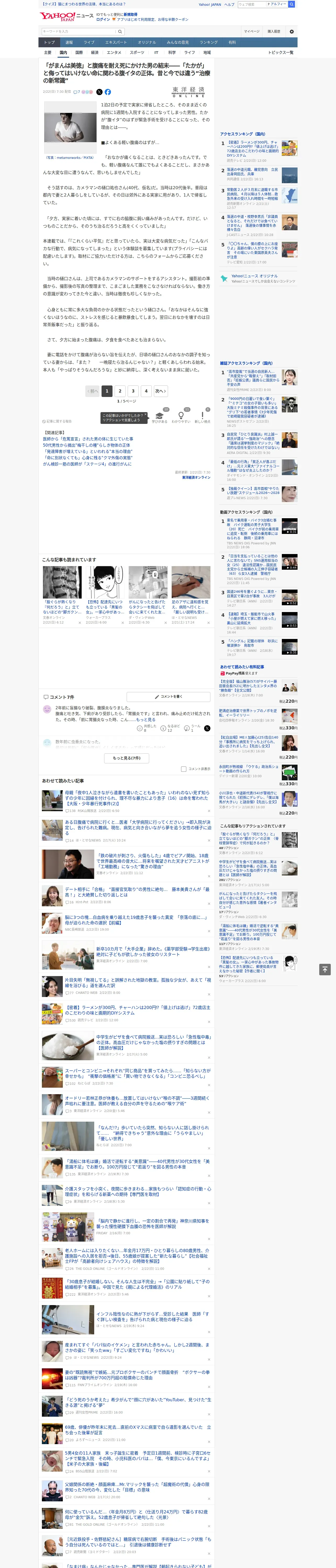Screen dimensions: 336x1568
Task: Click the 東洋経済オンライン source link
Action: [x=196, y=478]
